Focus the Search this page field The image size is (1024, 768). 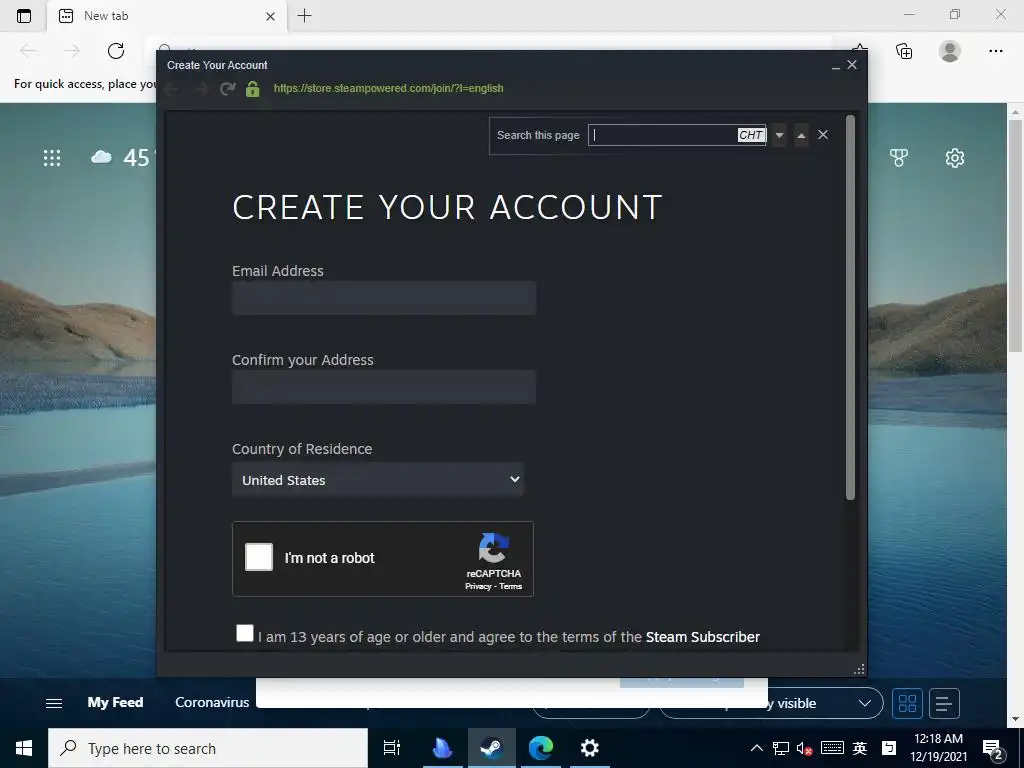(677, 135)
